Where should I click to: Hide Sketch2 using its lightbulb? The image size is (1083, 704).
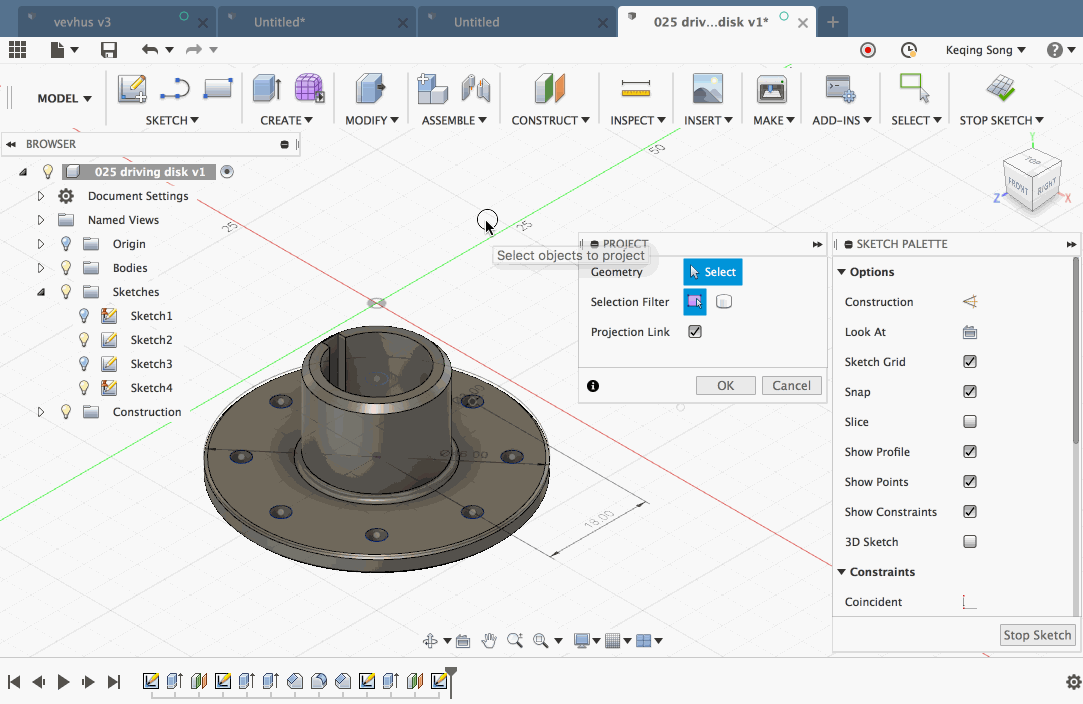coord(85,340)
